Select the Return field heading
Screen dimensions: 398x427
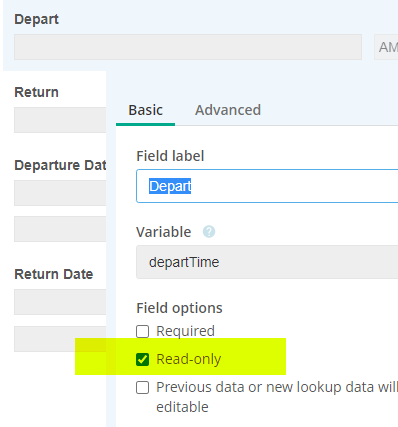(x=36, y=92)
